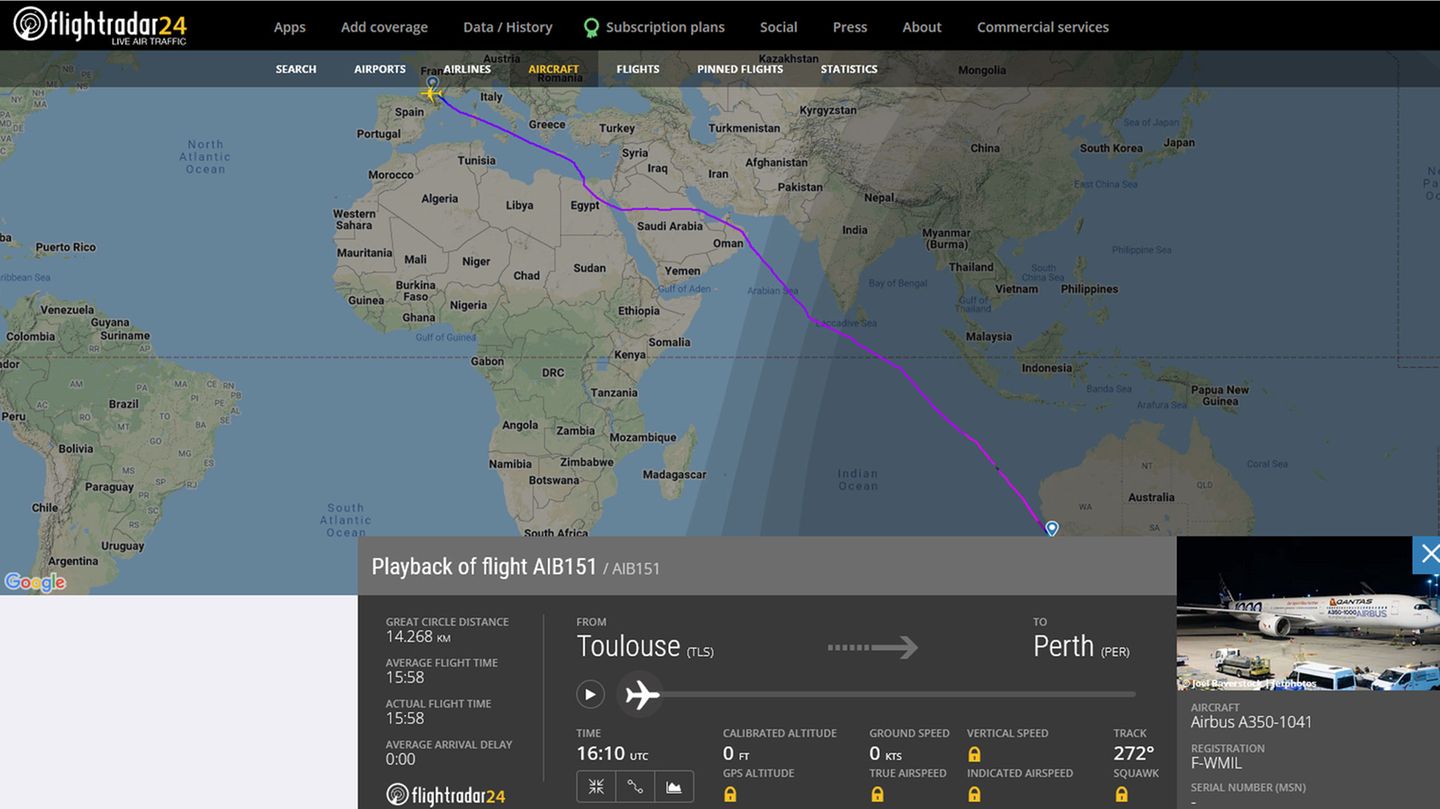Screen dimensions: 1440x809
Task: Click the yellow aircraft icon over France
Action: pyautogui.click(x=432, y=95)
